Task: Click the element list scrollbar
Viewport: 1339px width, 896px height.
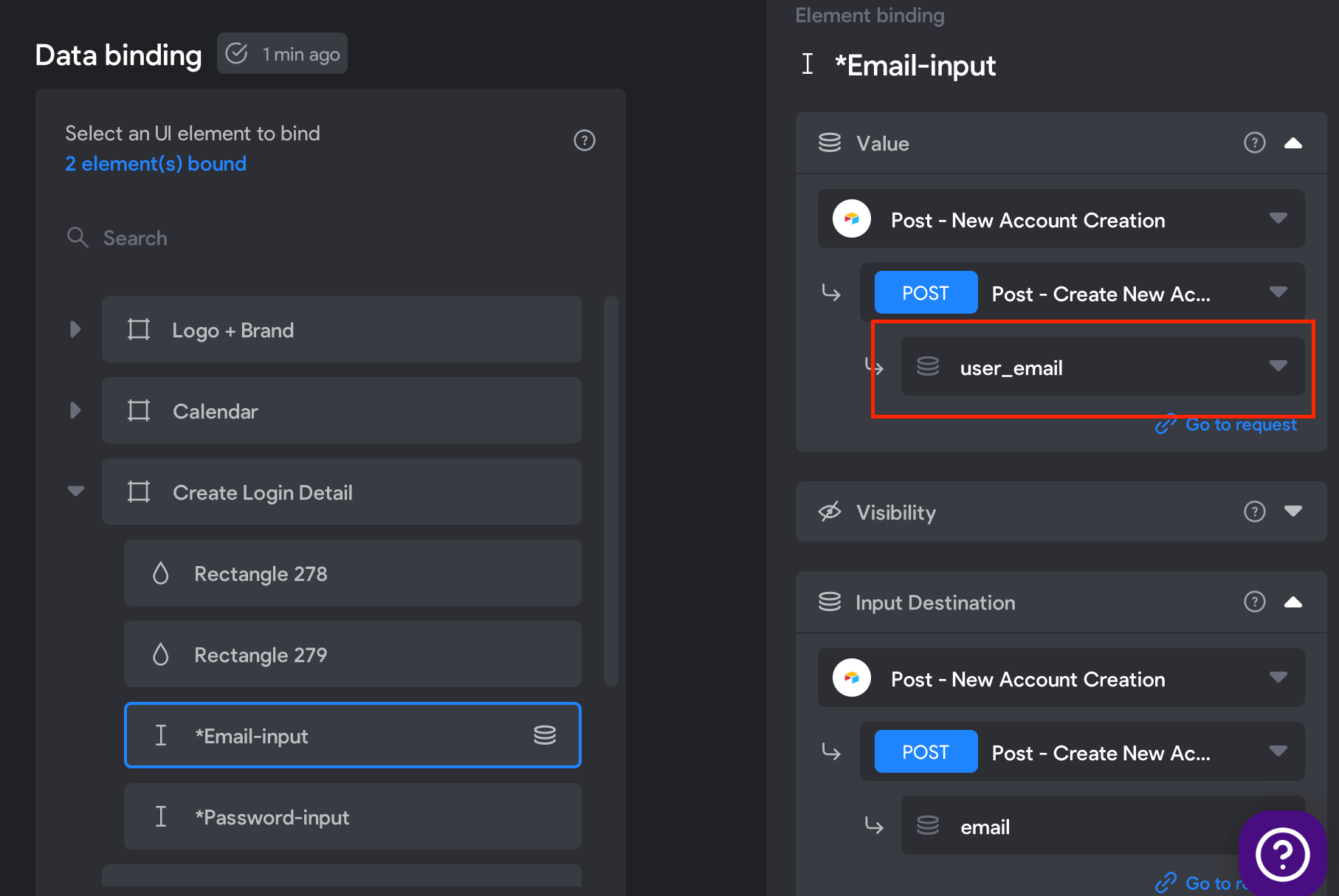Action: coord(610,492)
